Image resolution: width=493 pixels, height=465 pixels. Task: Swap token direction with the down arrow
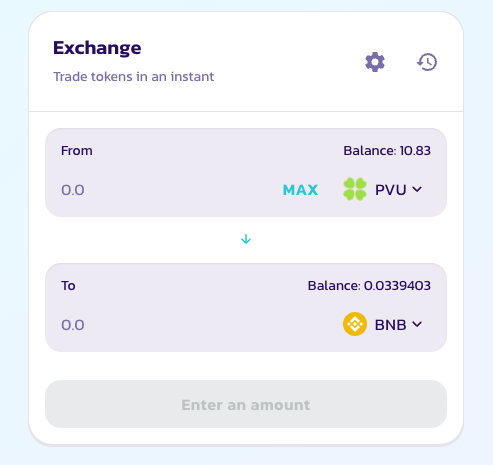(246, 239)
